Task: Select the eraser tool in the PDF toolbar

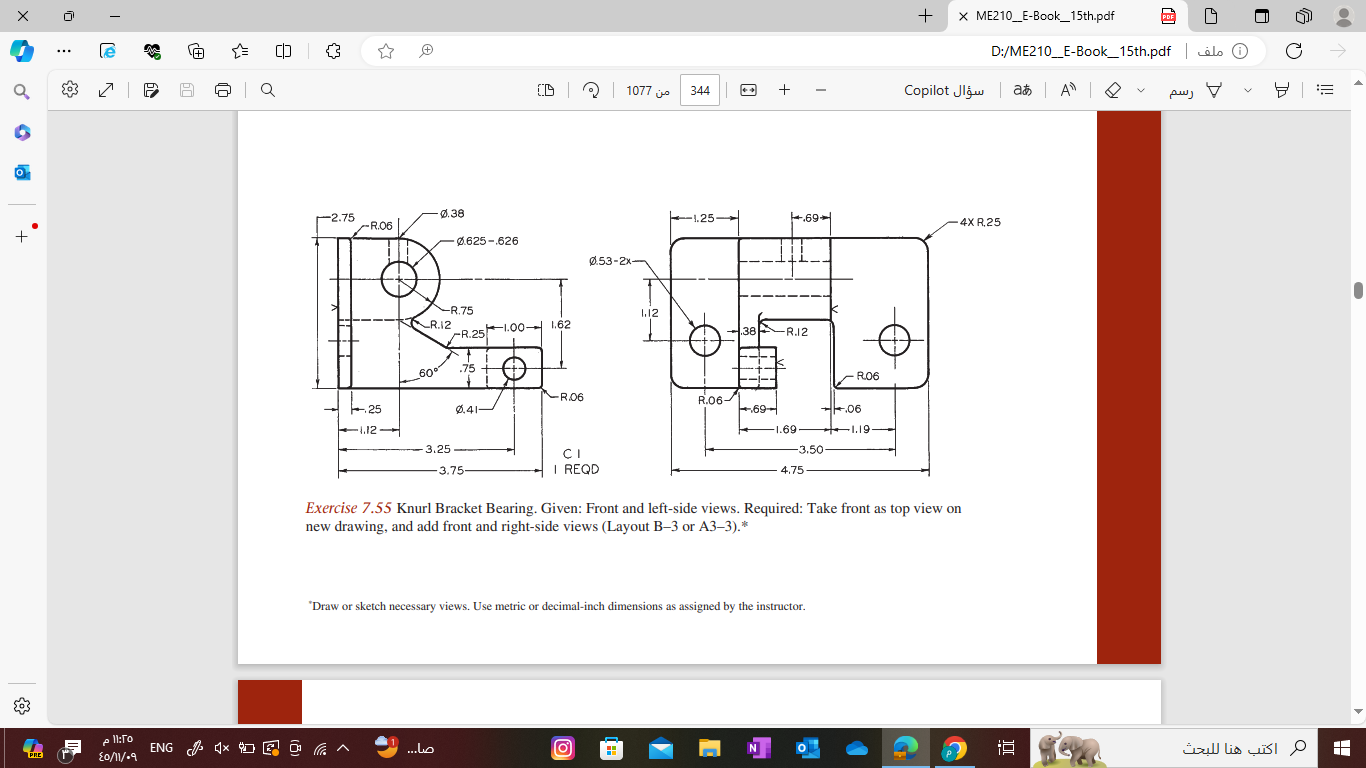Action: (1114, 90)
